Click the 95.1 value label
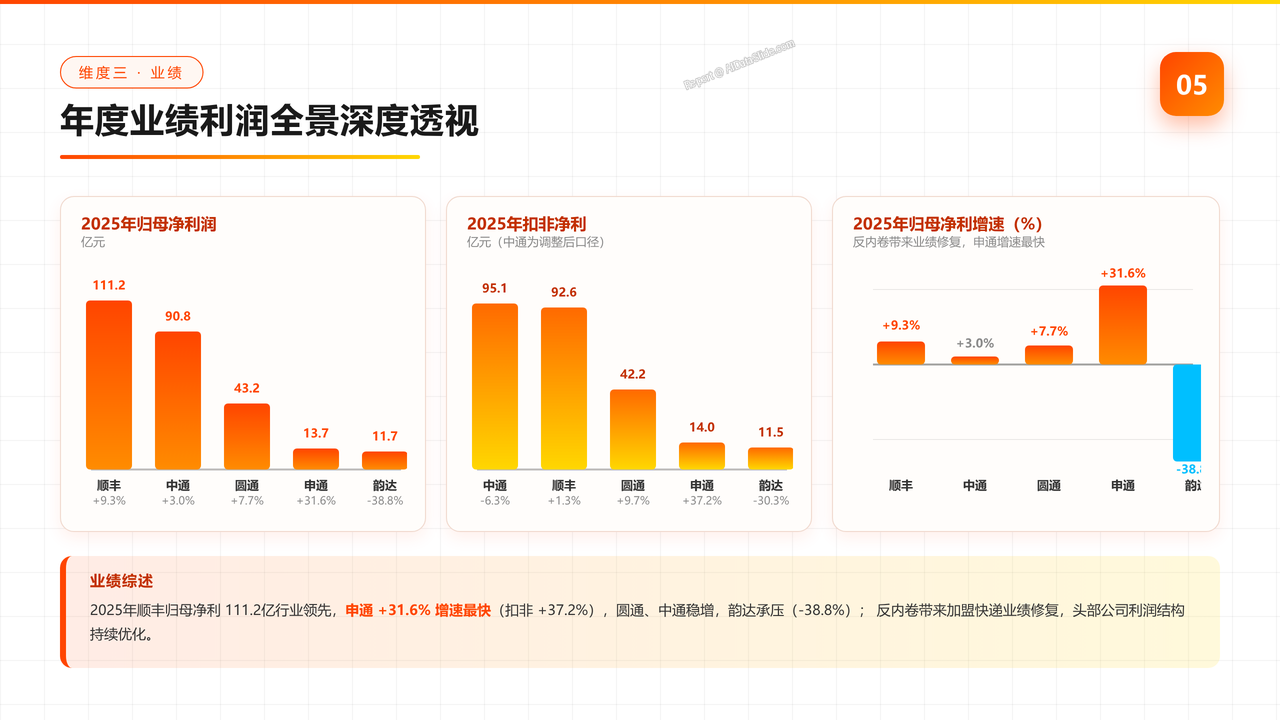 point(495,288)
